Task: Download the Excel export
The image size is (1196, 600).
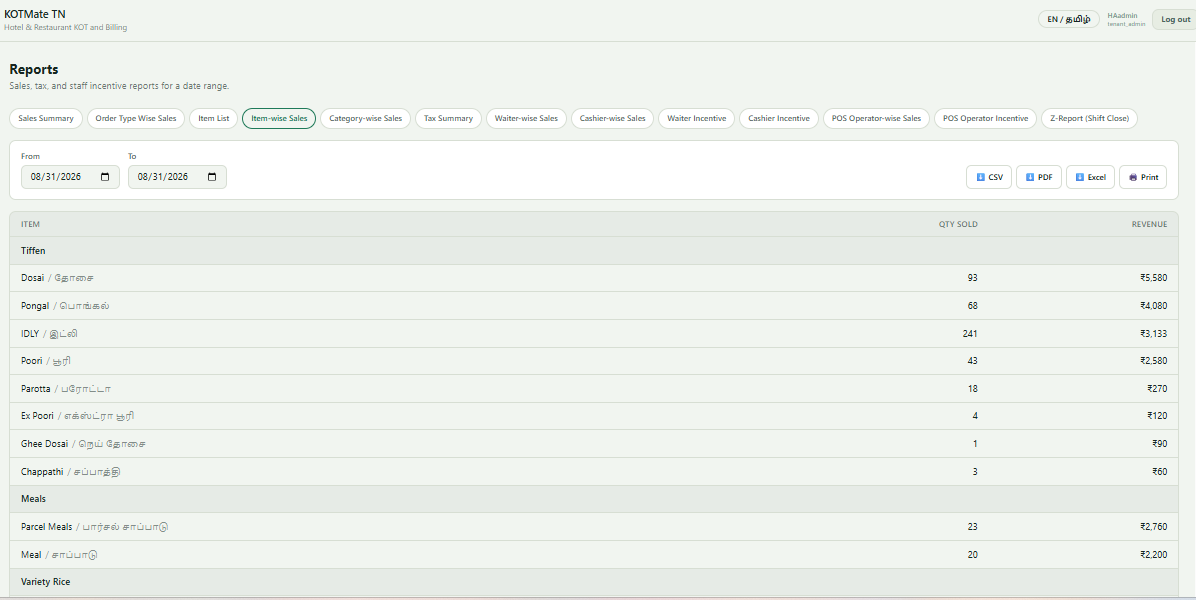Action: (1091, 177)
